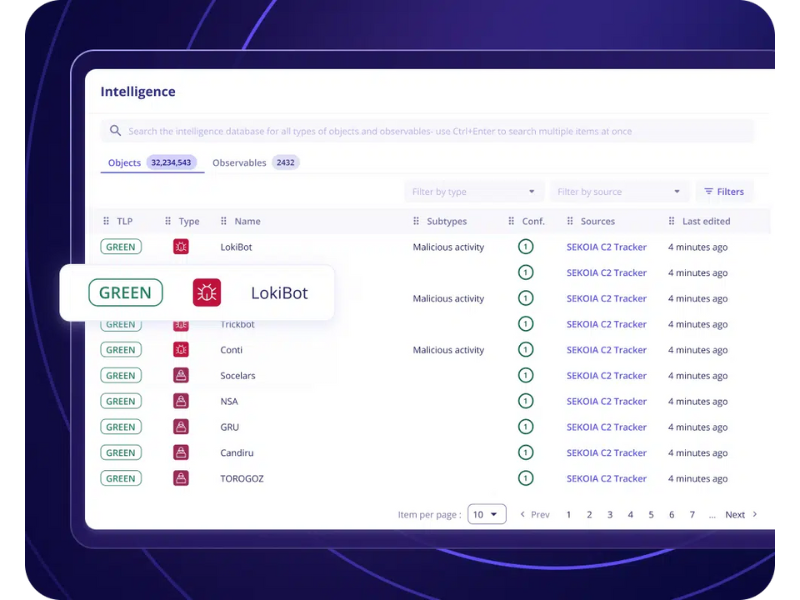Select the actor icon beside Candiru
The width and height of the screenshot is (800, 600).
182,452
